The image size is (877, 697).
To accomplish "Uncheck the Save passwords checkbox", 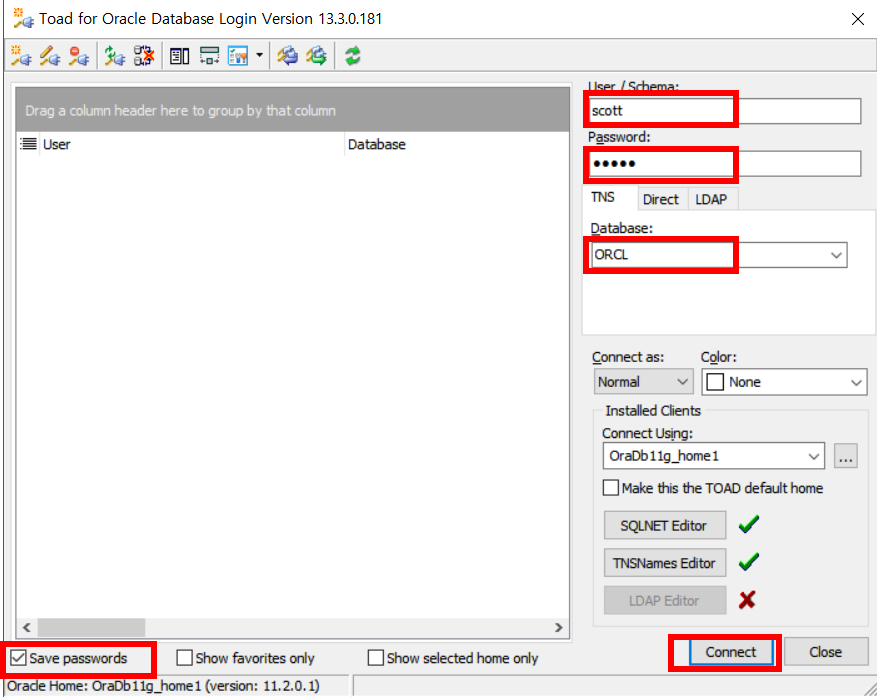I will point(18,658).
